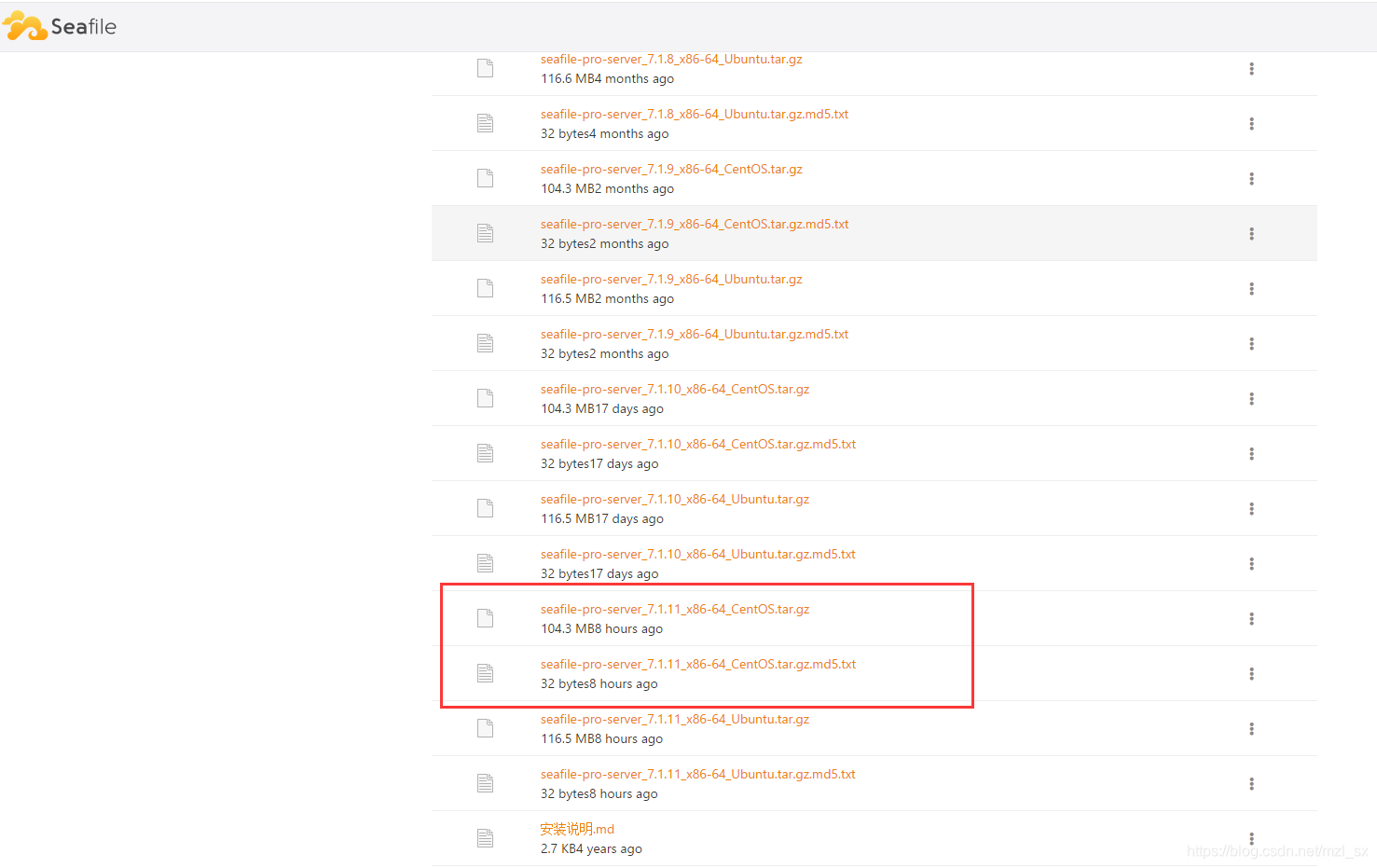Open seafile-pro-server_7.1.10_x86-64_Ubuntu.tar.gz link
1377x868 pixels.
(x=675, y=499)
